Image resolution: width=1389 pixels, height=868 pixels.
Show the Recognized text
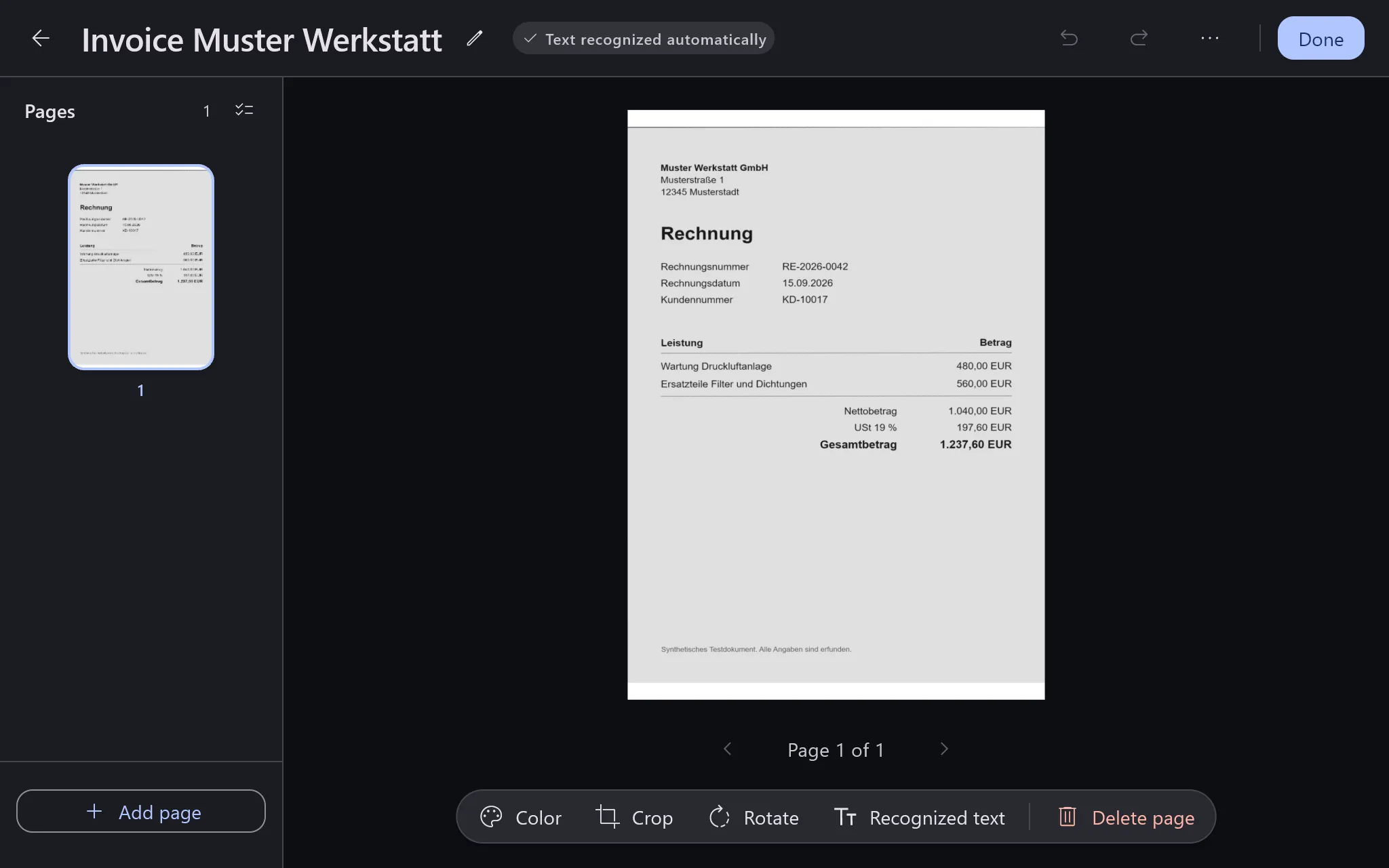(919, 817)
